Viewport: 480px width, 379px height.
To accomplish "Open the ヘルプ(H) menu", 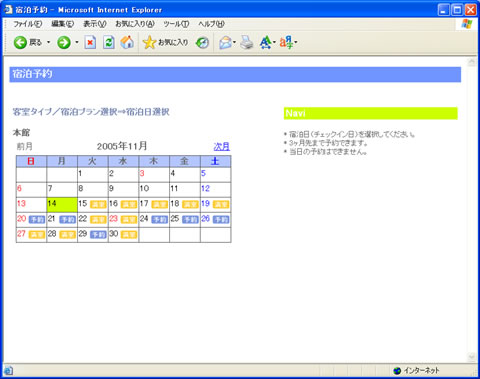I will pos(211,24).
